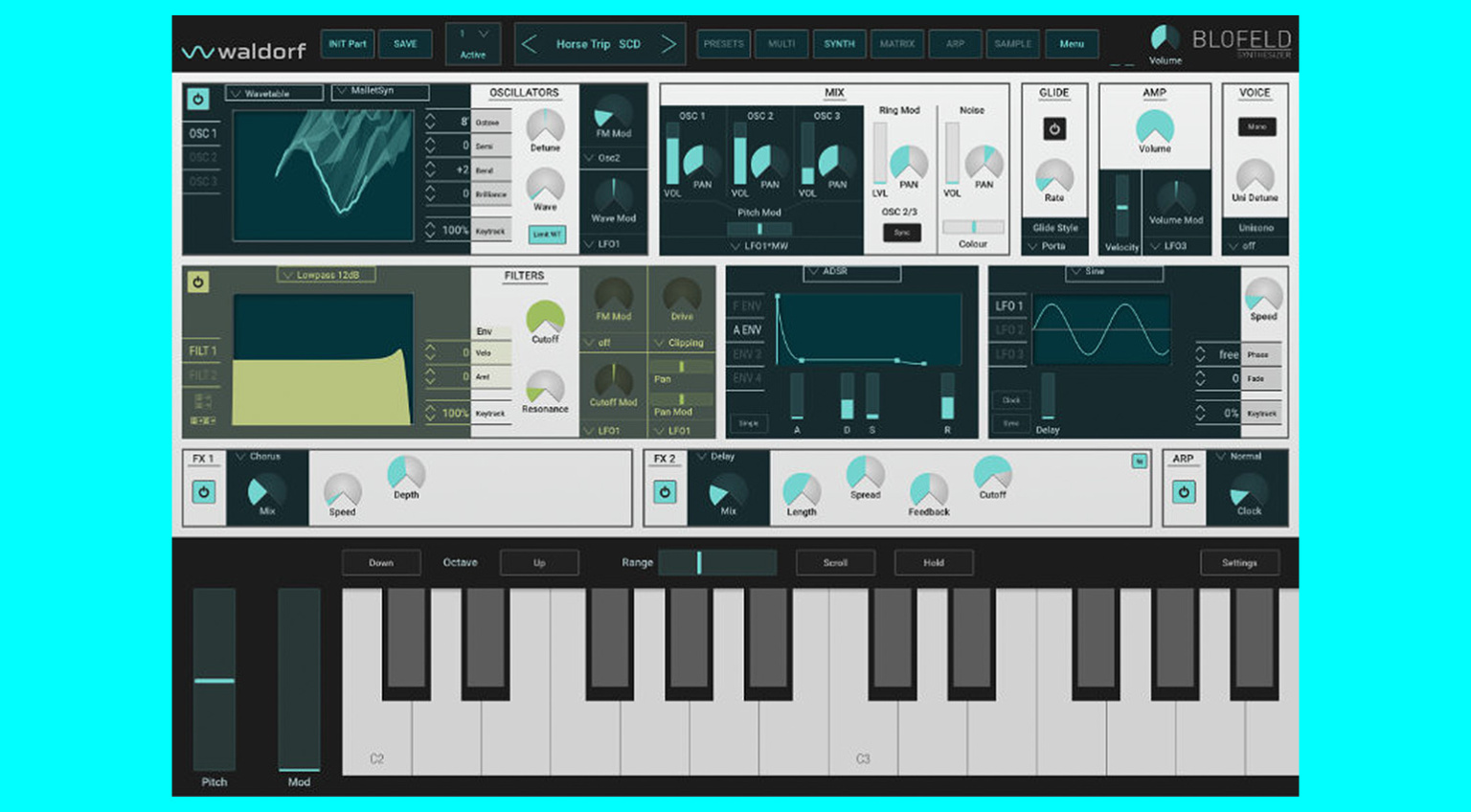Click the Glide Rate knob

1054,176
